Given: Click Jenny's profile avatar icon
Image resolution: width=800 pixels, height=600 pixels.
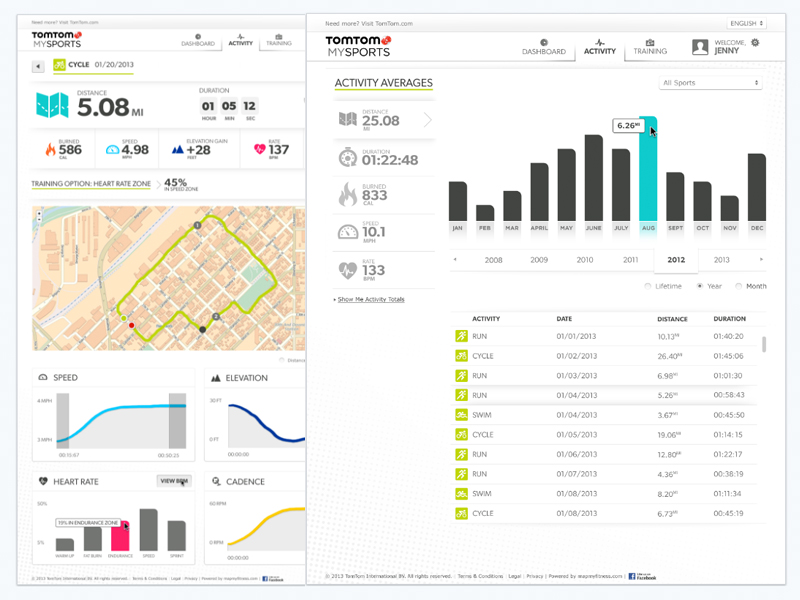Looking at the screenshot, I should tap(700, 47).
